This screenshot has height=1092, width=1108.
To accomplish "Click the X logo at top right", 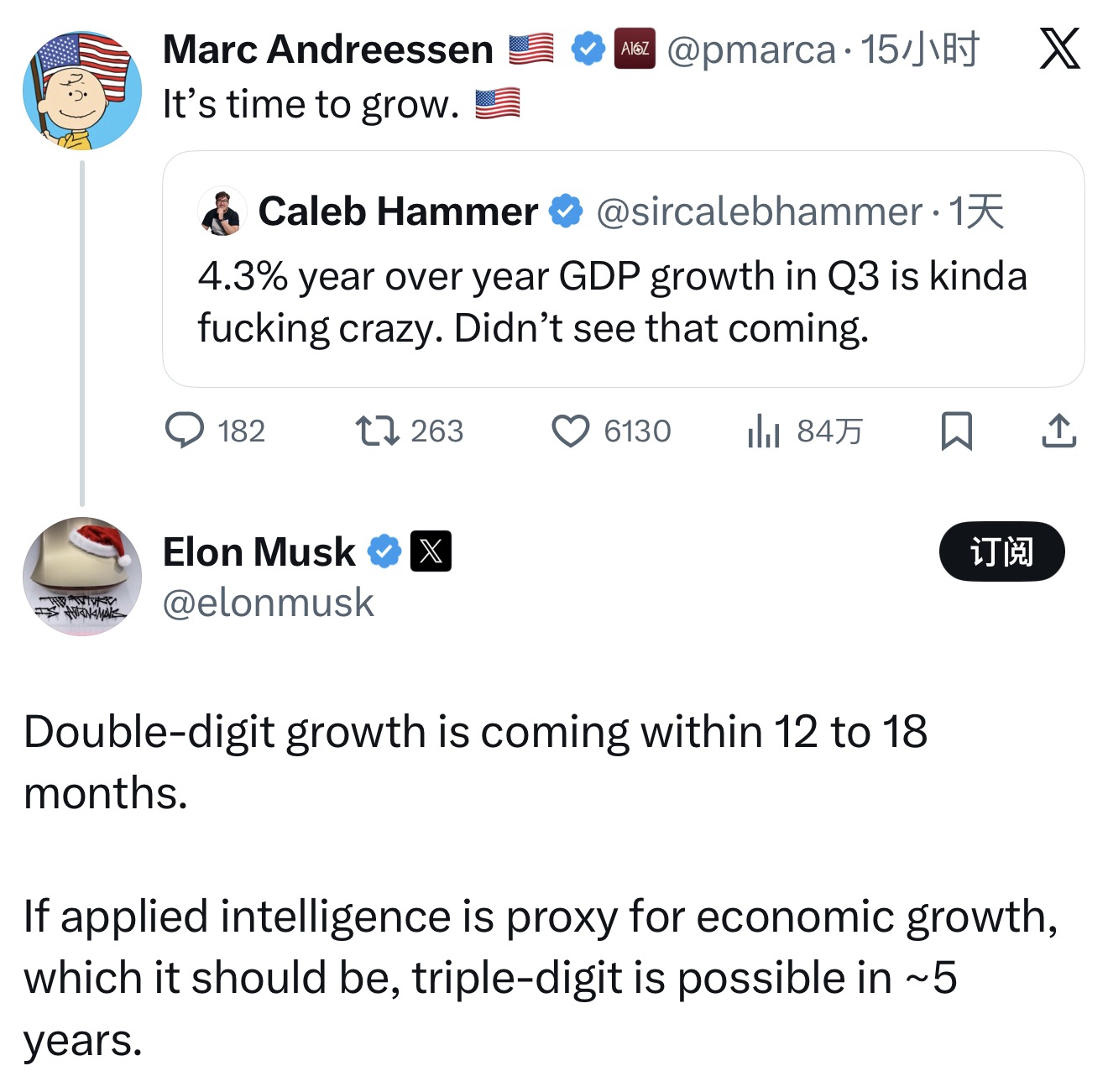I will click(x=1059, y=49).
